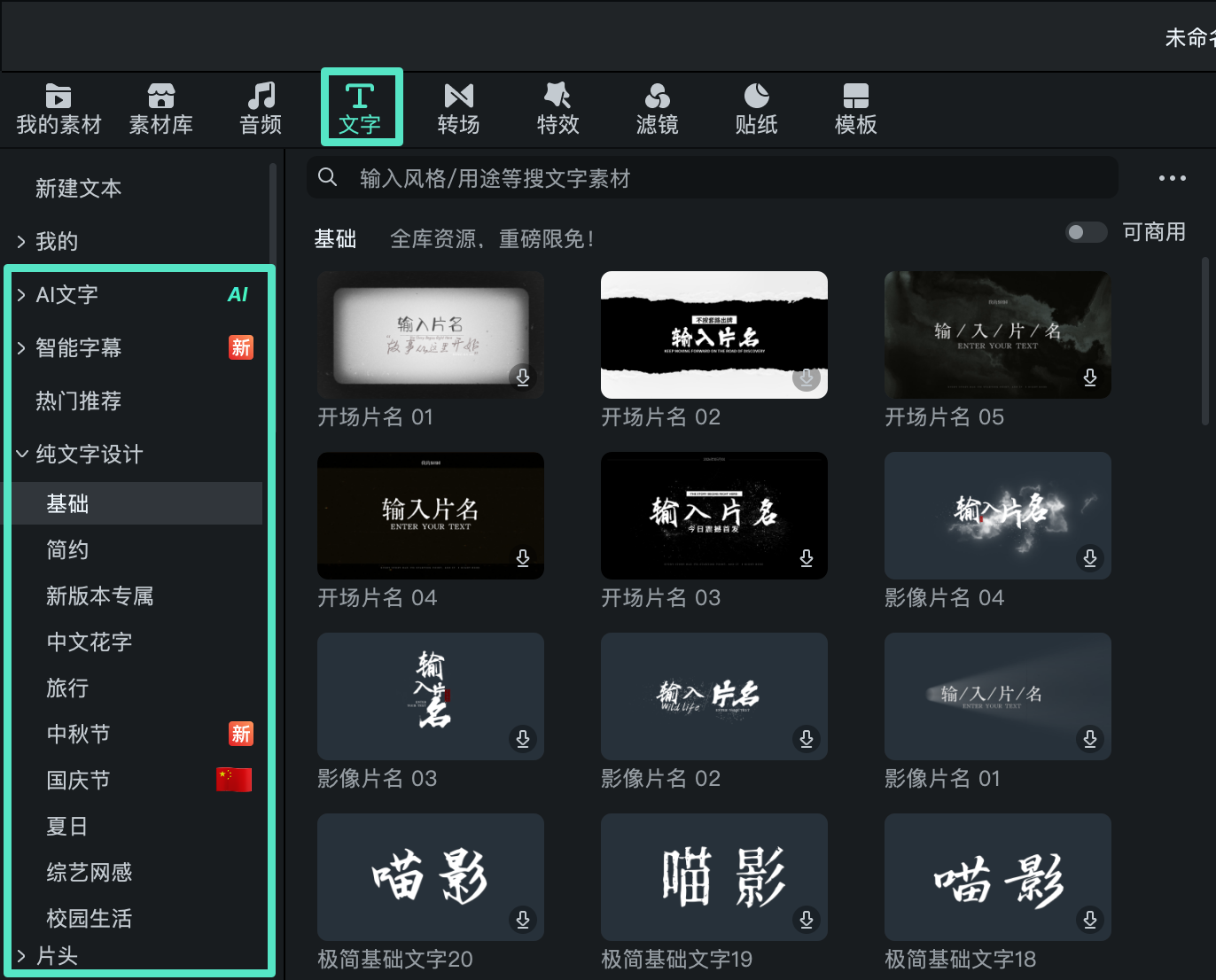
Task: Click the content area vertical scrollbar
Action: [1204, 341]
